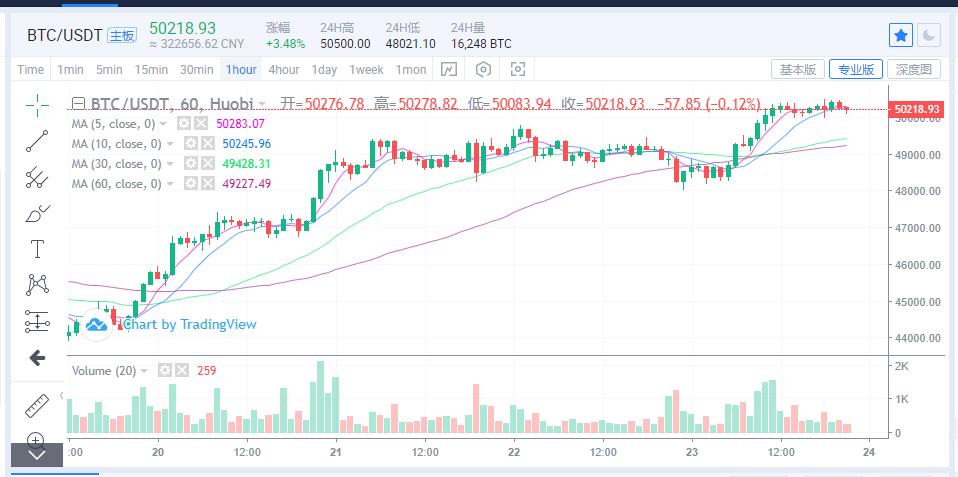958x477 pixels.
Task: Switch to basic version 基本版
Action: coord(798,70)
